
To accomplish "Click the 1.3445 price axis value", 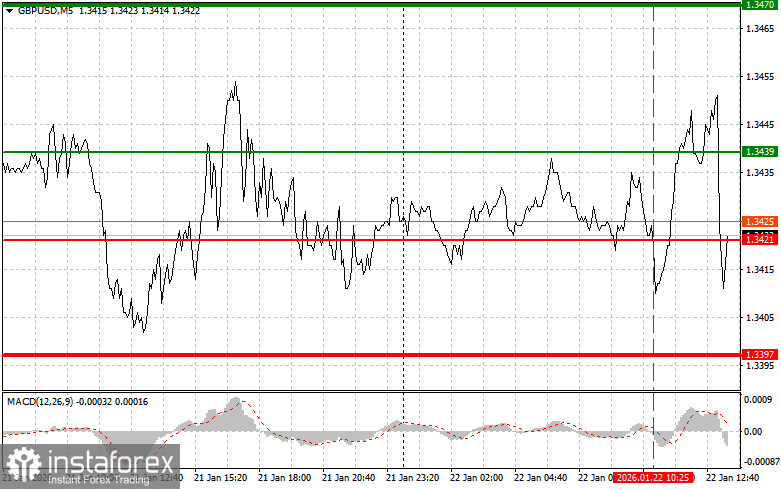I will (x=760, y=124).
